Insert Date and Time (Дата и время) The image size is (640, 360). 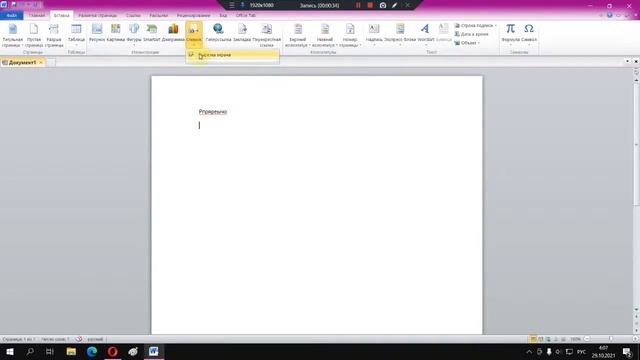click(471, 34)
